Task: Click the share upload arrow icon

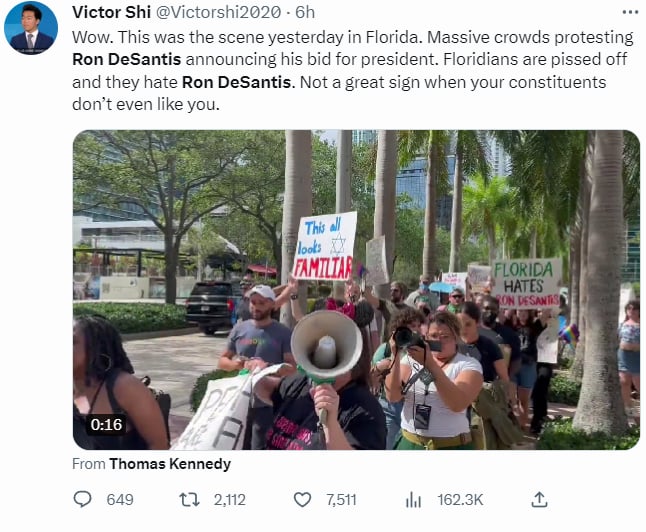Action: pos(539,499)
